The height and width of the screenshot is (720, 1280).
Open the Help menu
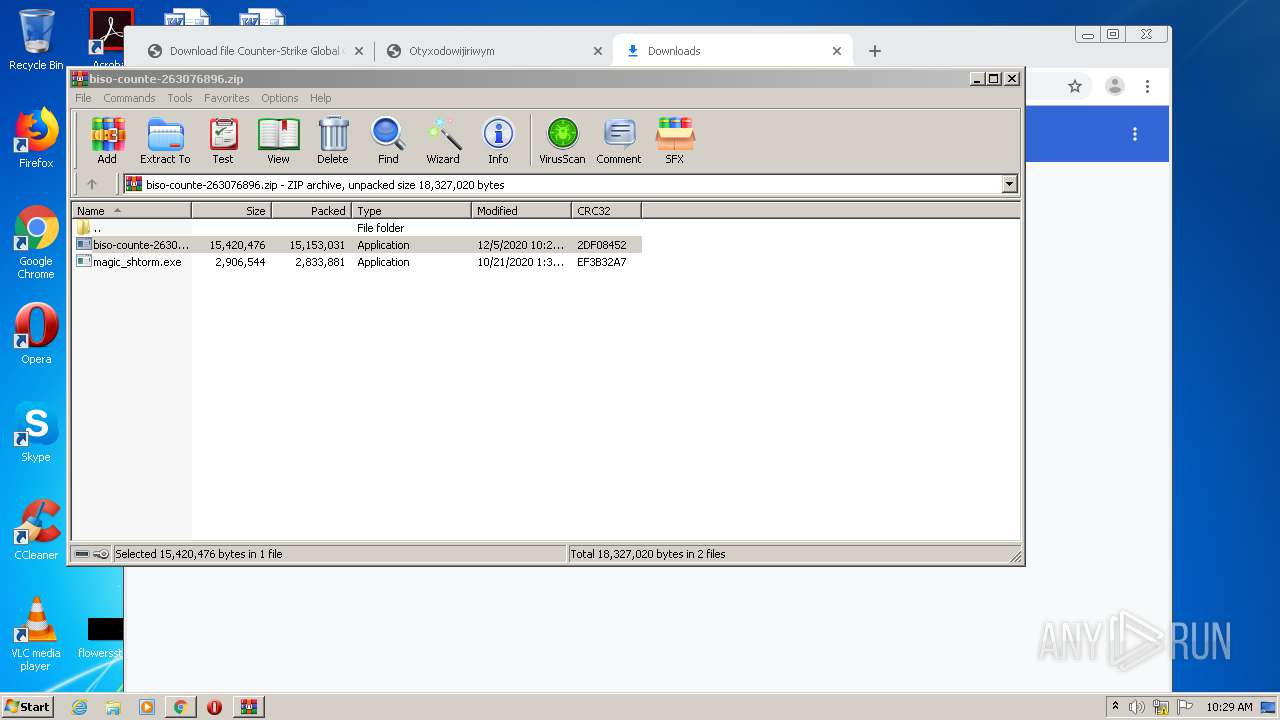320,98
